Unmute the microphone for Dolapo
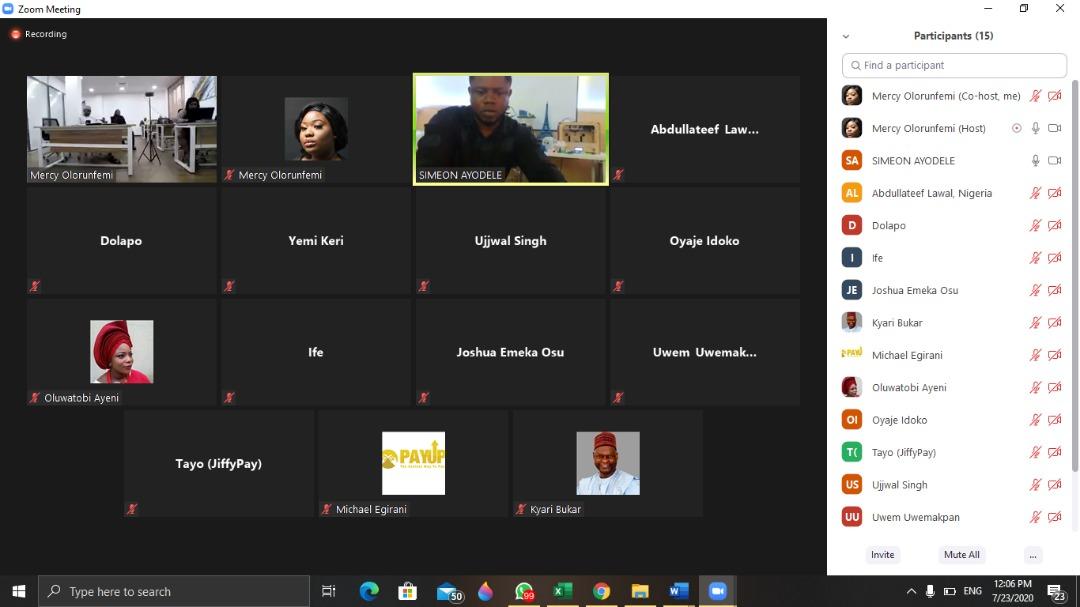This screenshot has height=607, width=1080. pyautogui.click(x=1035, y=225)
